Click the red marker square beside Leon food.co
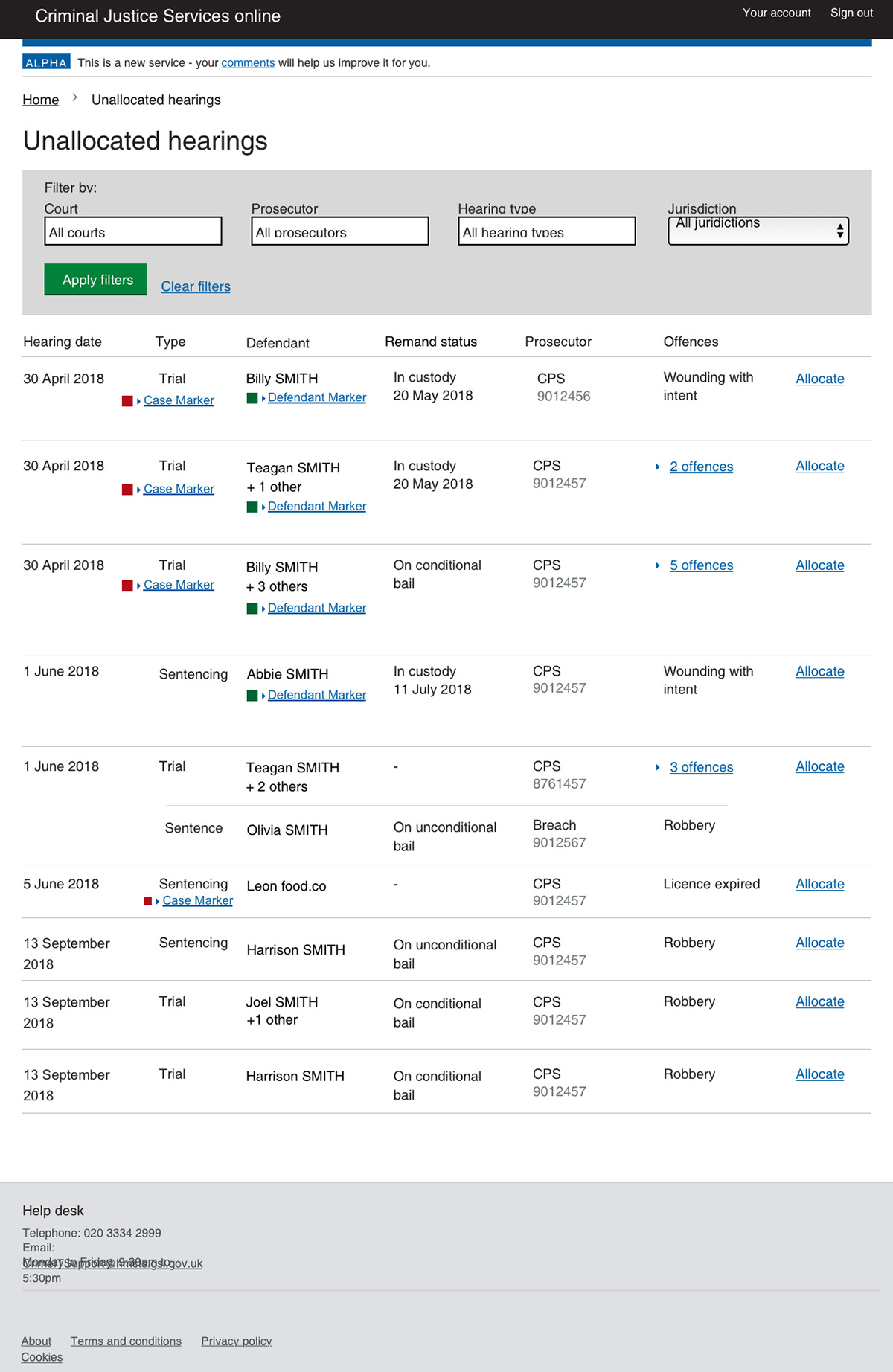This screenshot has width=893, height=1372. (147, 901)
